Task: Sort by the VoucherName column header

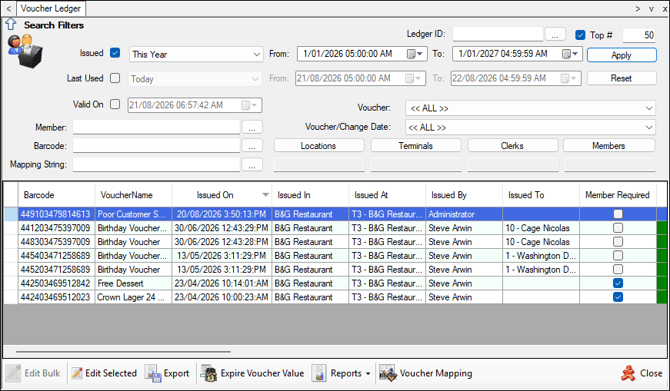Action: point(133,195)
